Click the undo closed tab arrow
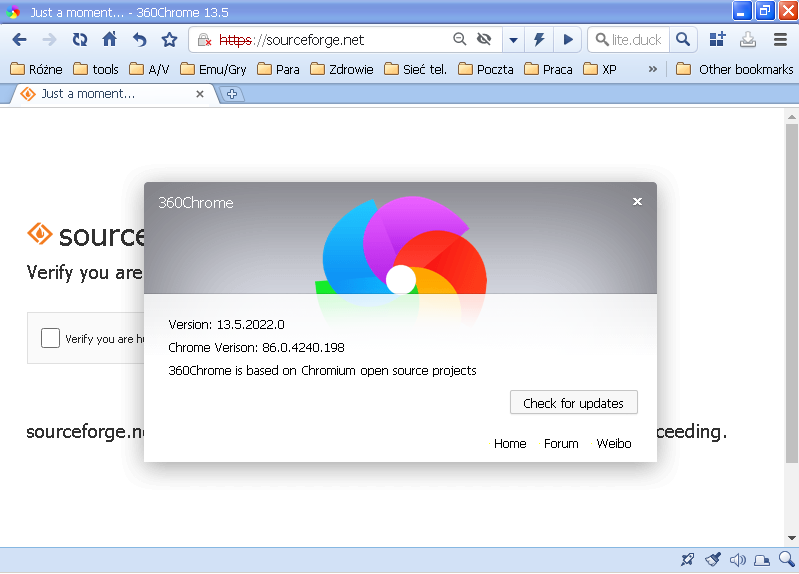 pos(139,40)
